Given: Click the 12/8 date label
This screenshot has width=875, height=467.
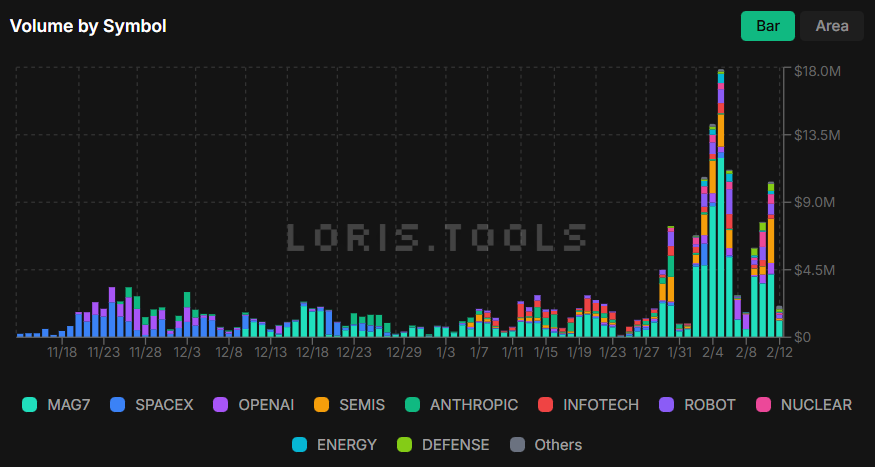Looking at the screenshot, I should click(229, 352).
